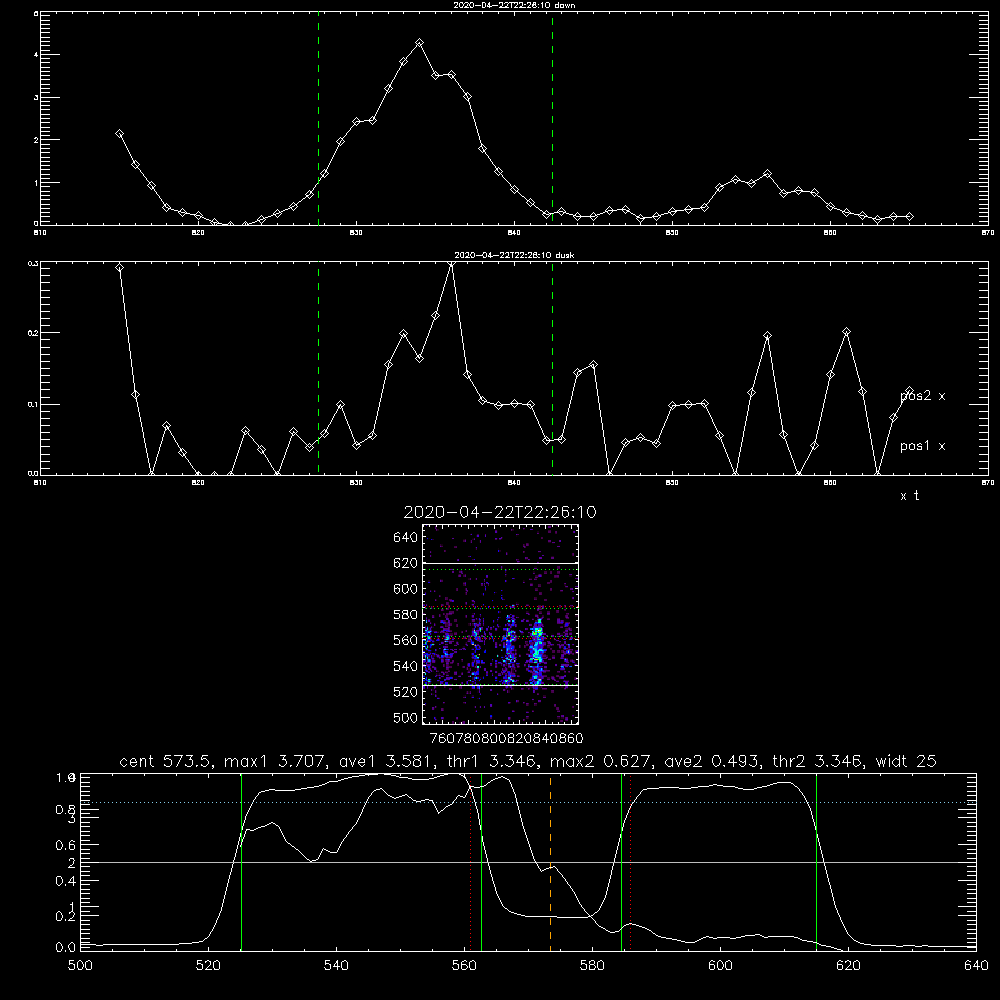Viewport: 1000px width, 1000px height.
Task: Click the dawn plot title 2020-04-22T22:26:10 dawn
Action: 514,5
